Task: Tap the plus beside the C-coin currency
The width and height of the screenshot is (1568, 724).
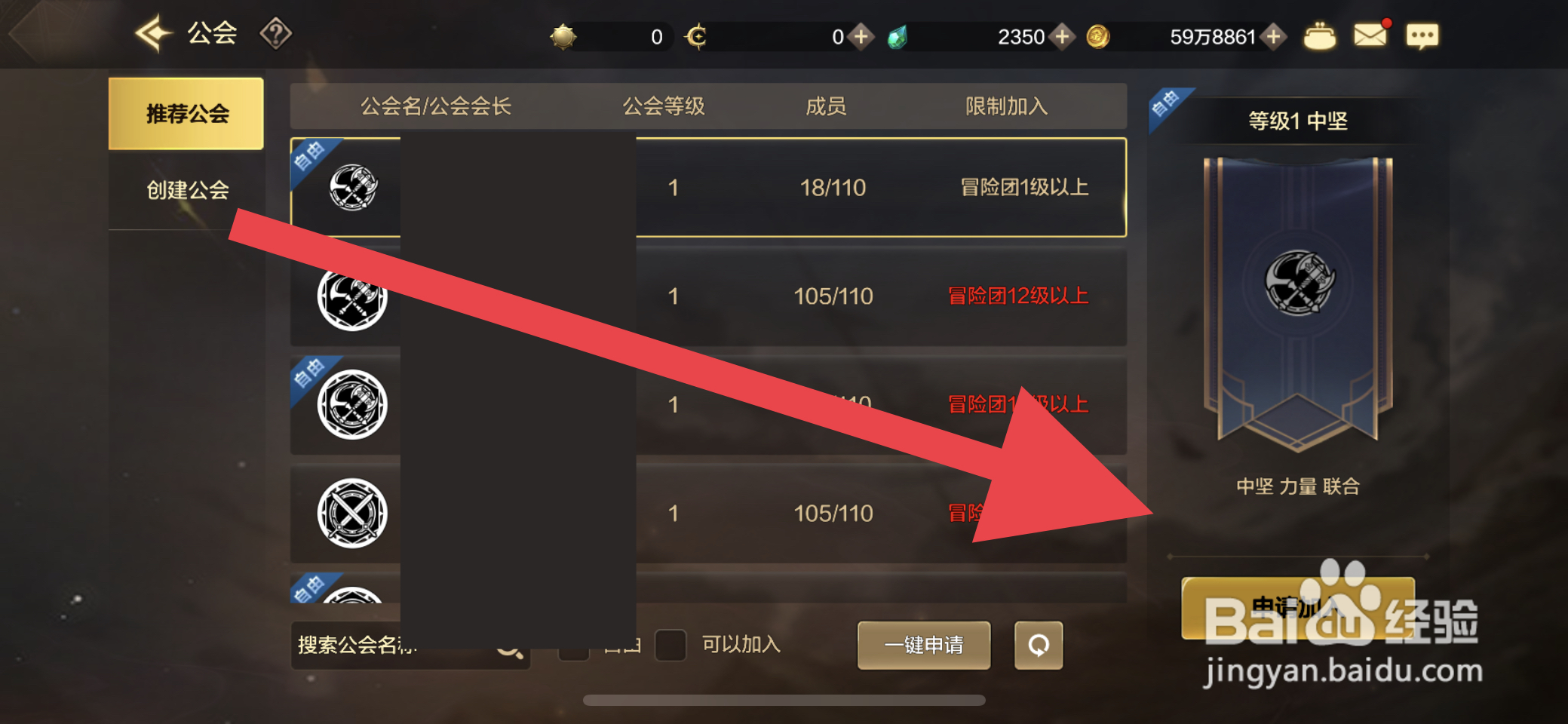Action: point(860,36)
